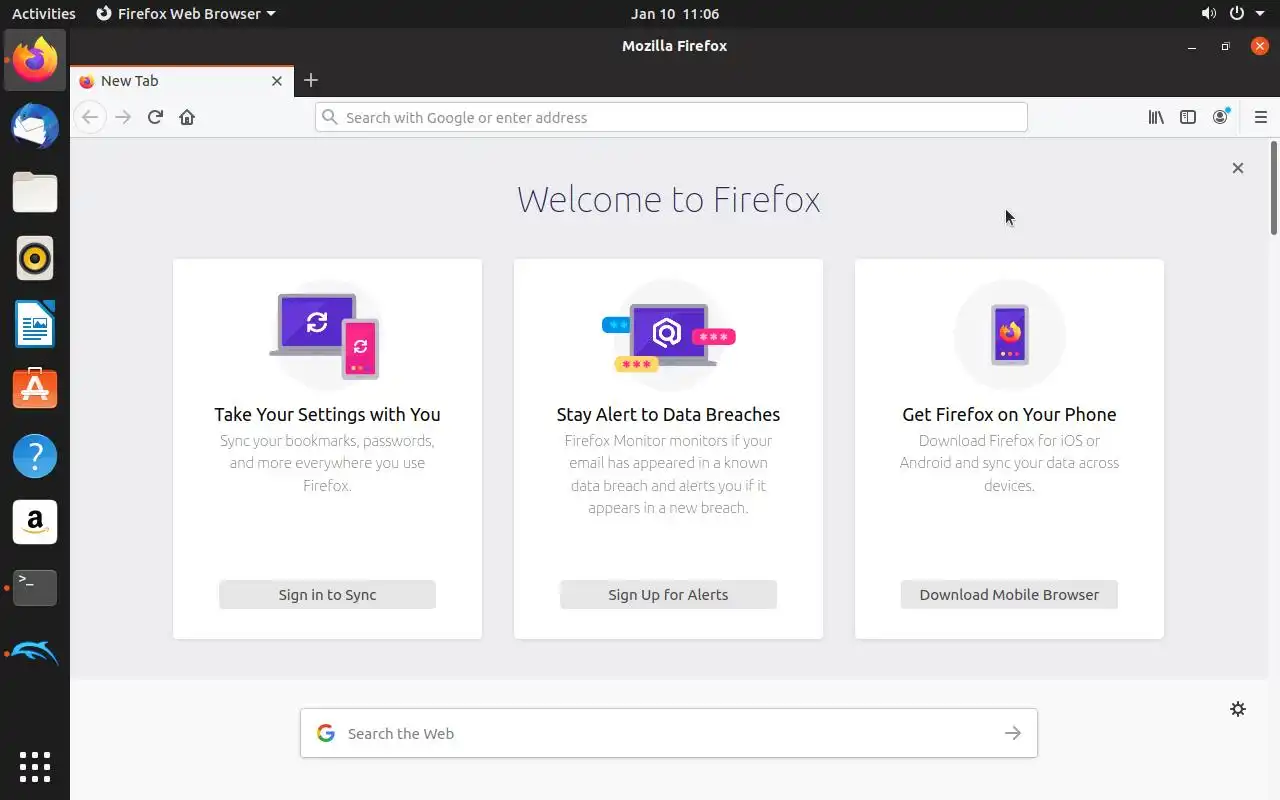Open the Activities overview
This screenshot has height=800, width=1280.
[43, 14]
